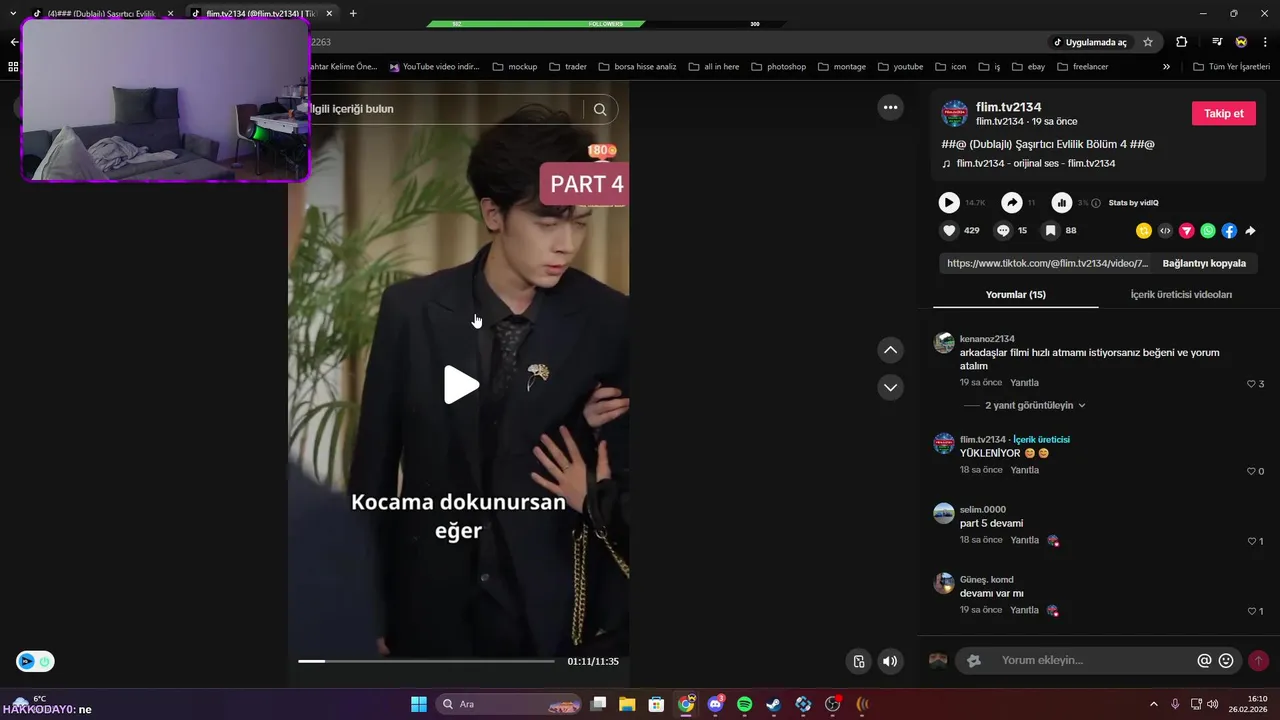The image size is (1280, 720).
Task: Open Spotify from the taskbar
Action: [744, 704]
